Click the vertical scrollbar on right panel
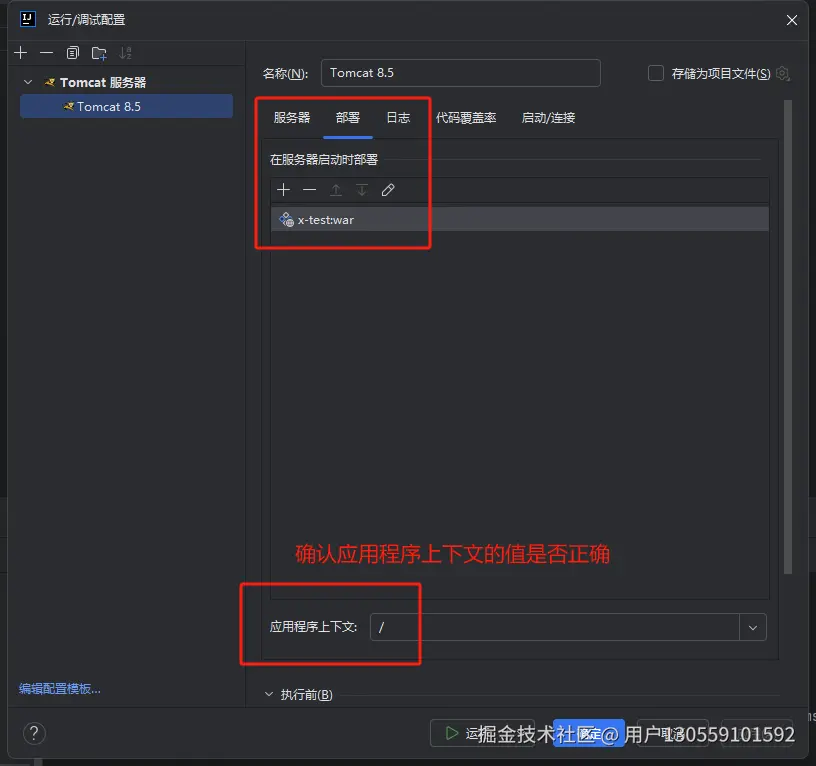816x766 pixels. (788, 337)
